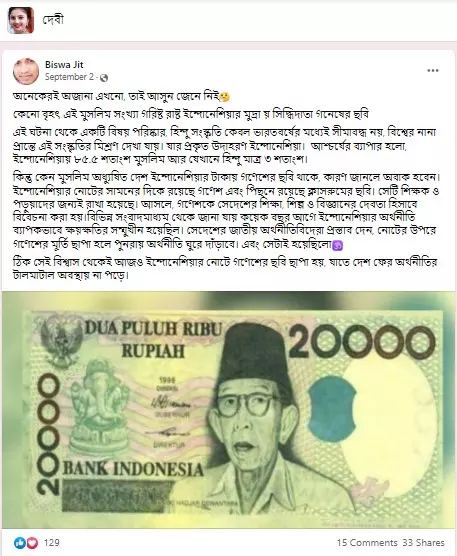View the 15 Comments list
Image resolution: width=457 pixels, height=556 pixels.
367,543
